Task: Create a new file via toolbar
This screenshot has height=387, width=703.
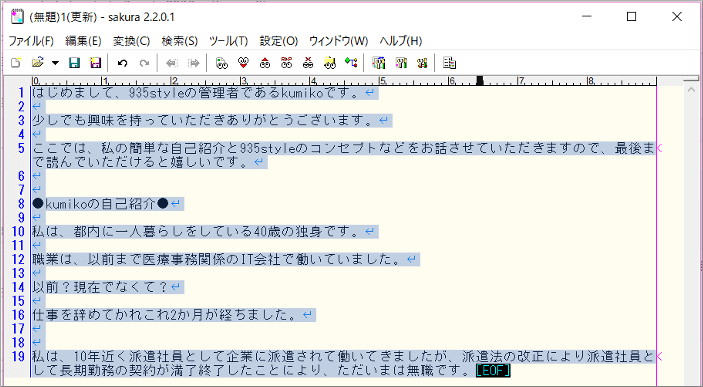Action: (16, 63)
